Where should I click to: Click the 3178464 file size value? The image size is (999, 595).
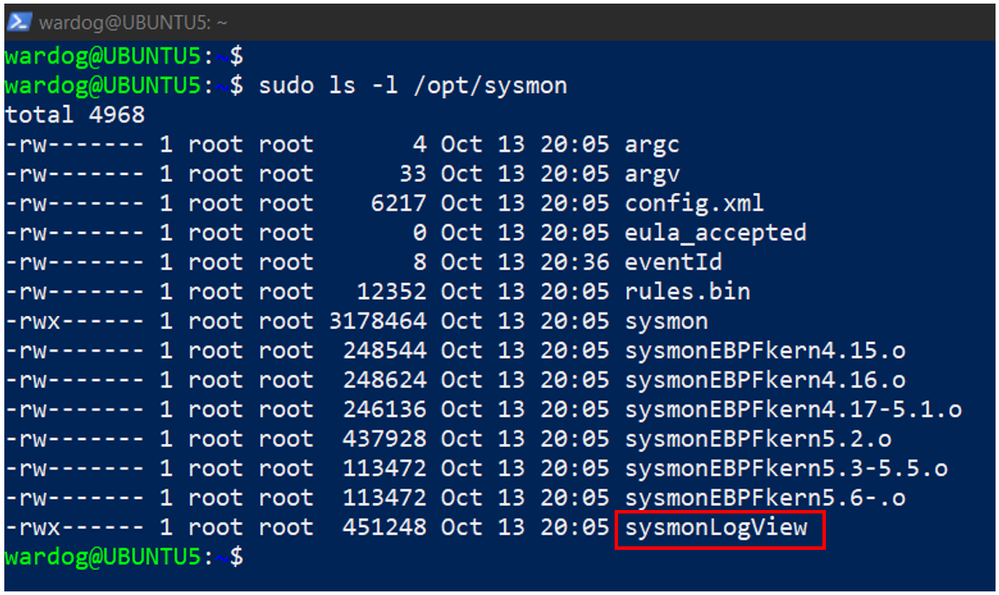pos(378,321)
